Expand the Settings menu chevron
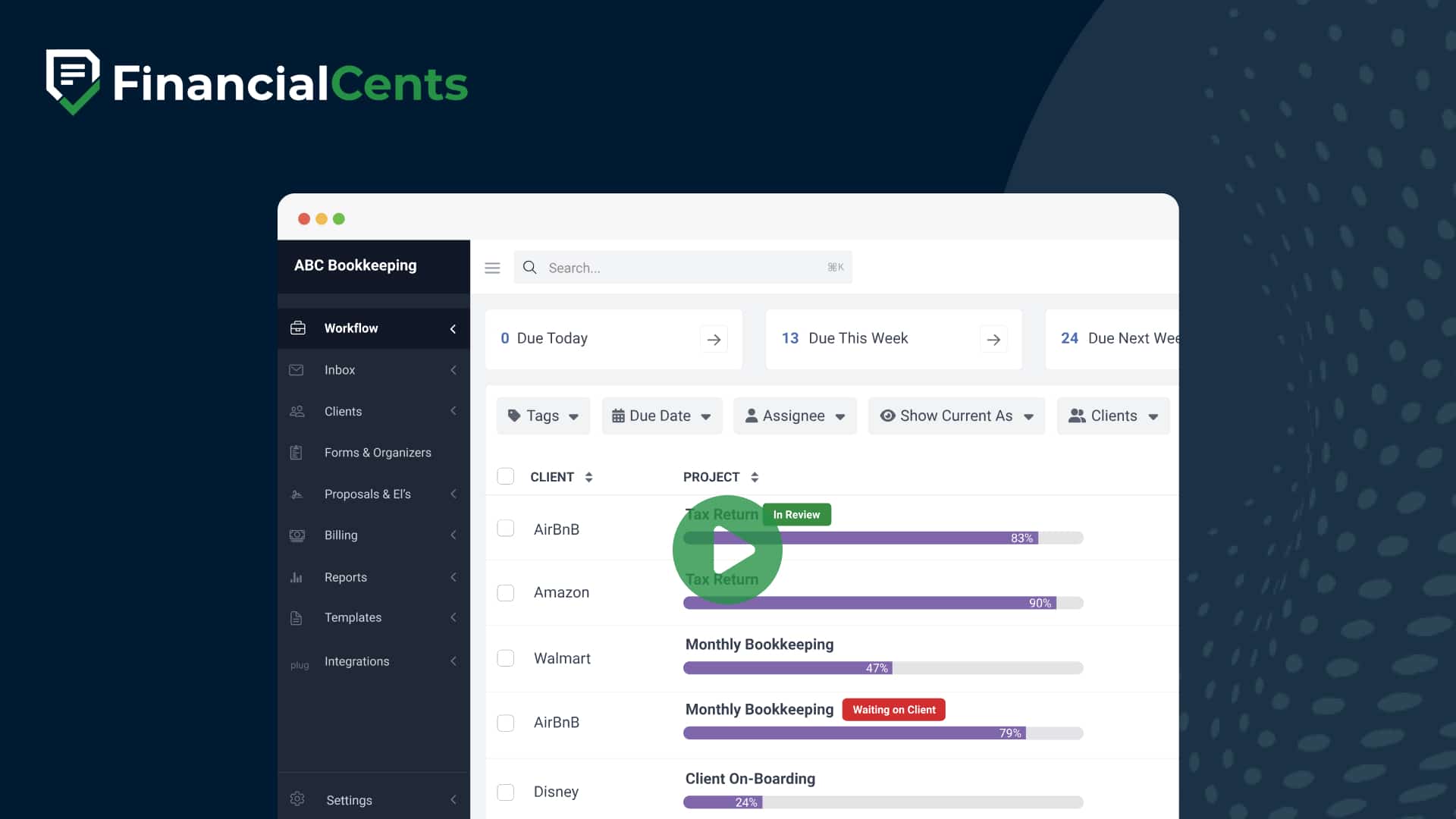 453,800
